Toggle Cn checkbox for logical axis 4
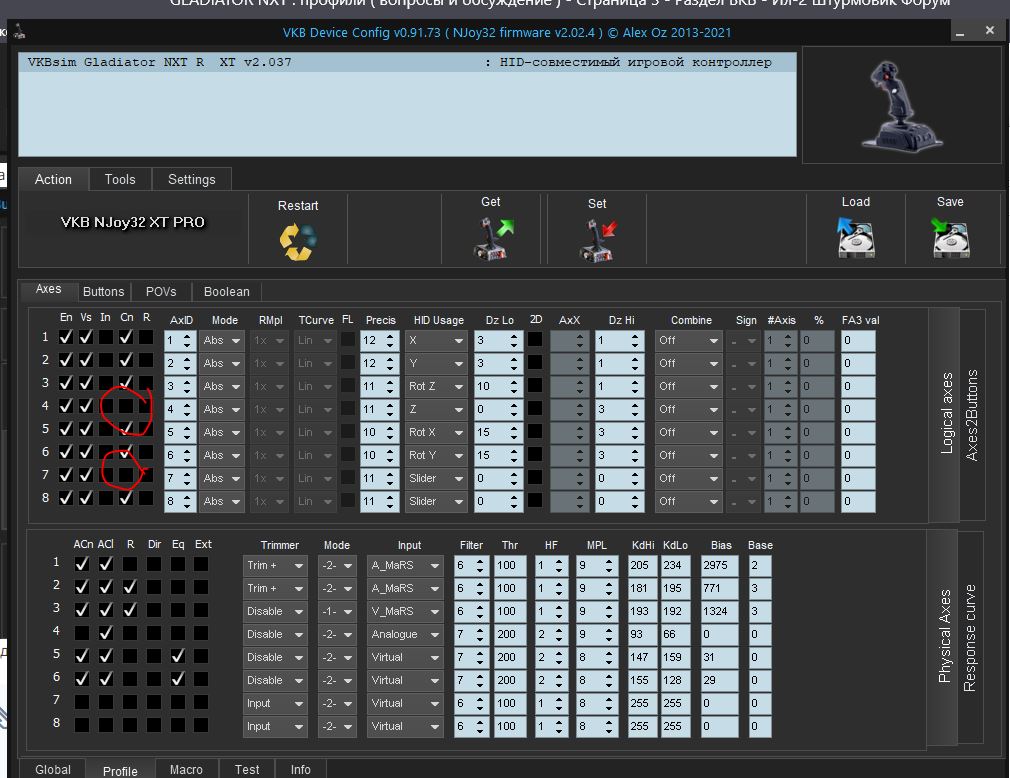Screen dimensions: 1010x778 click(126, 406)
